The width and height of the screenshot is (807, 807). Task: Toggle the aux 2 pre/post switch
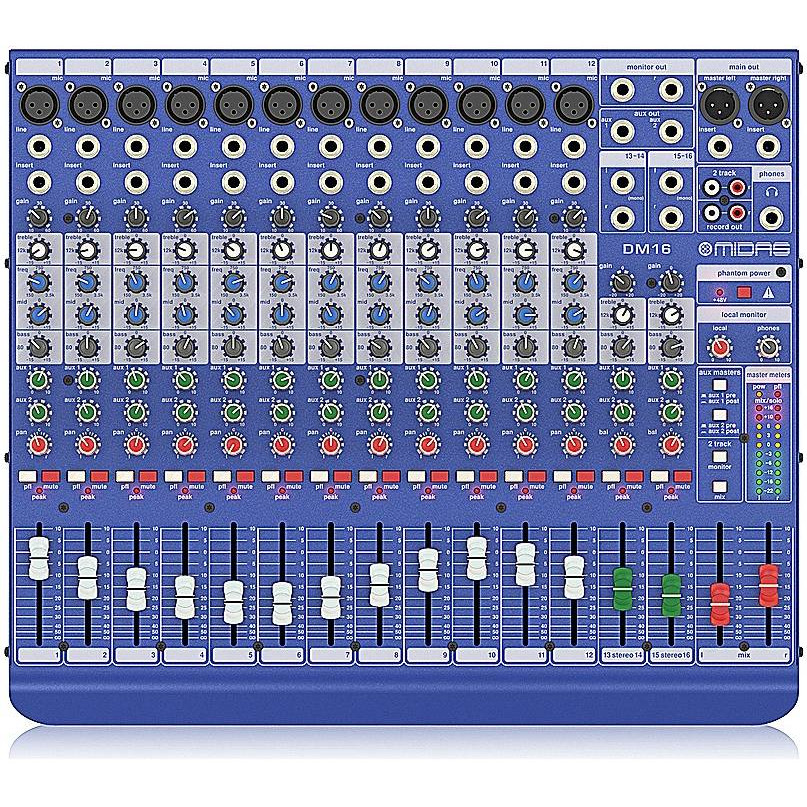click(720, 415)
